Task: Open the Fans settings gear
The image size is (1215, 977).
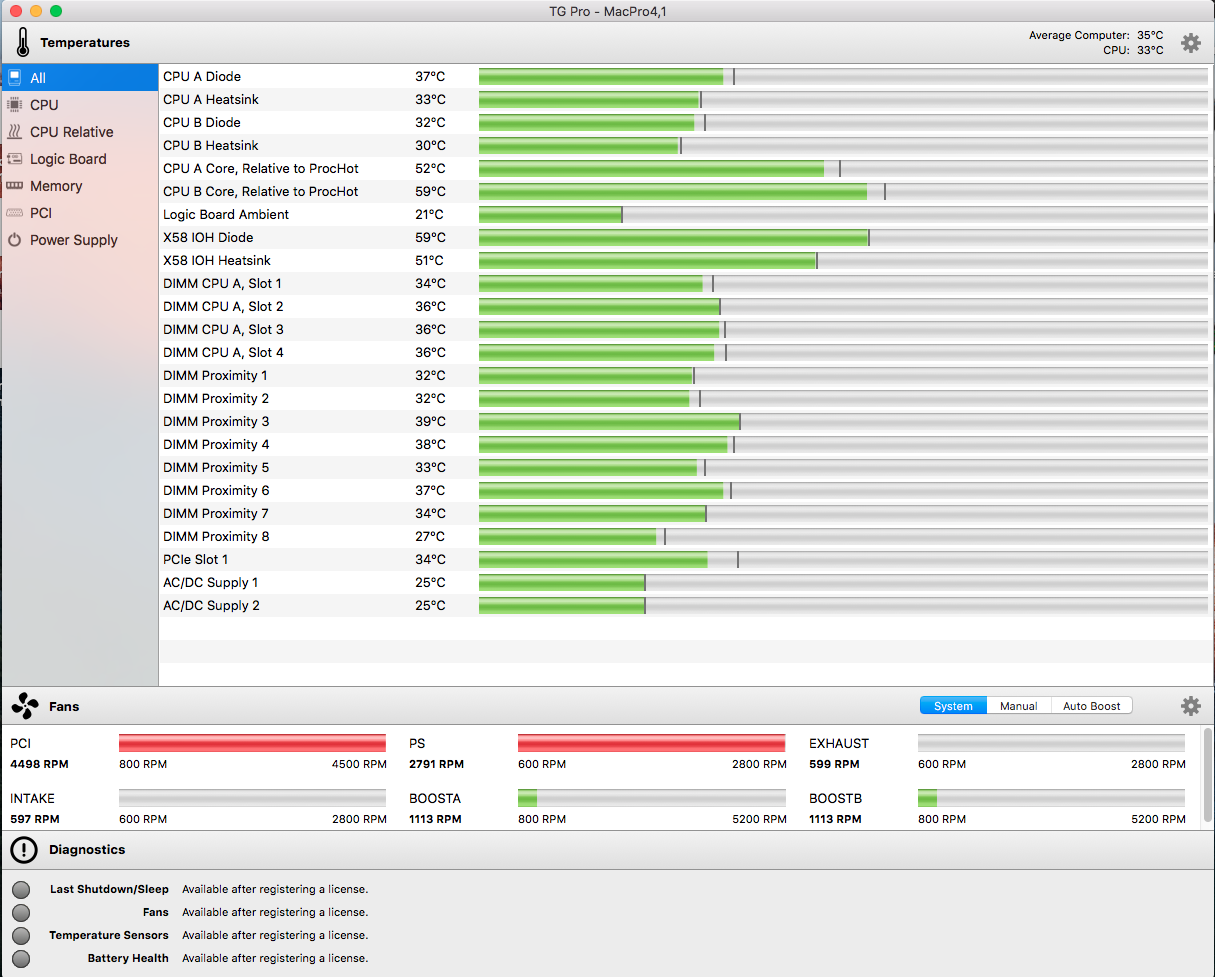Action: click(x=1190, y=706)
